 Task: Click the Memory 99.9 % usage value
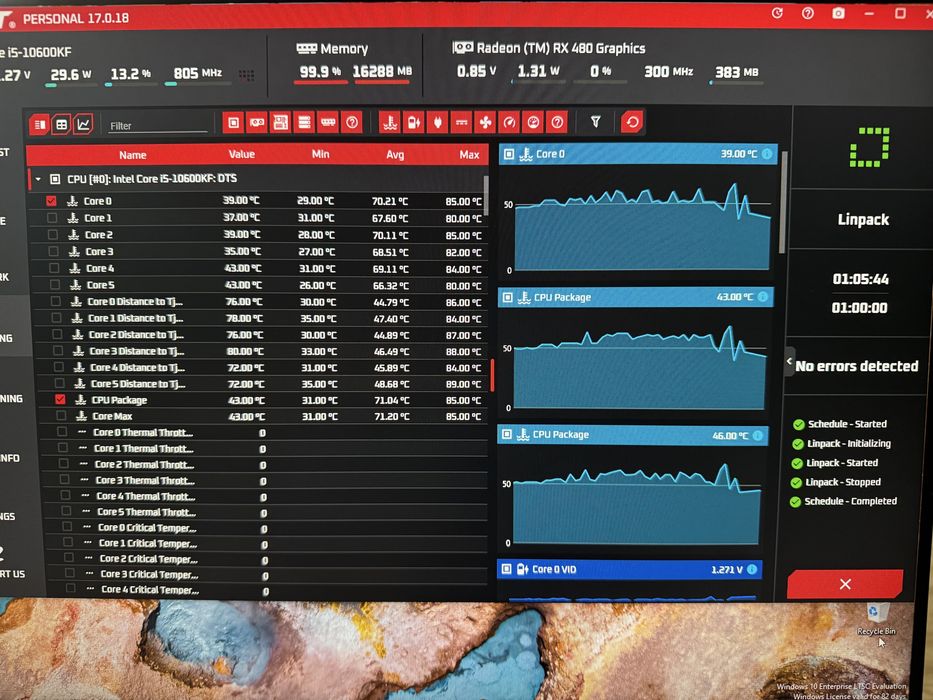click(x=320, y=72)
